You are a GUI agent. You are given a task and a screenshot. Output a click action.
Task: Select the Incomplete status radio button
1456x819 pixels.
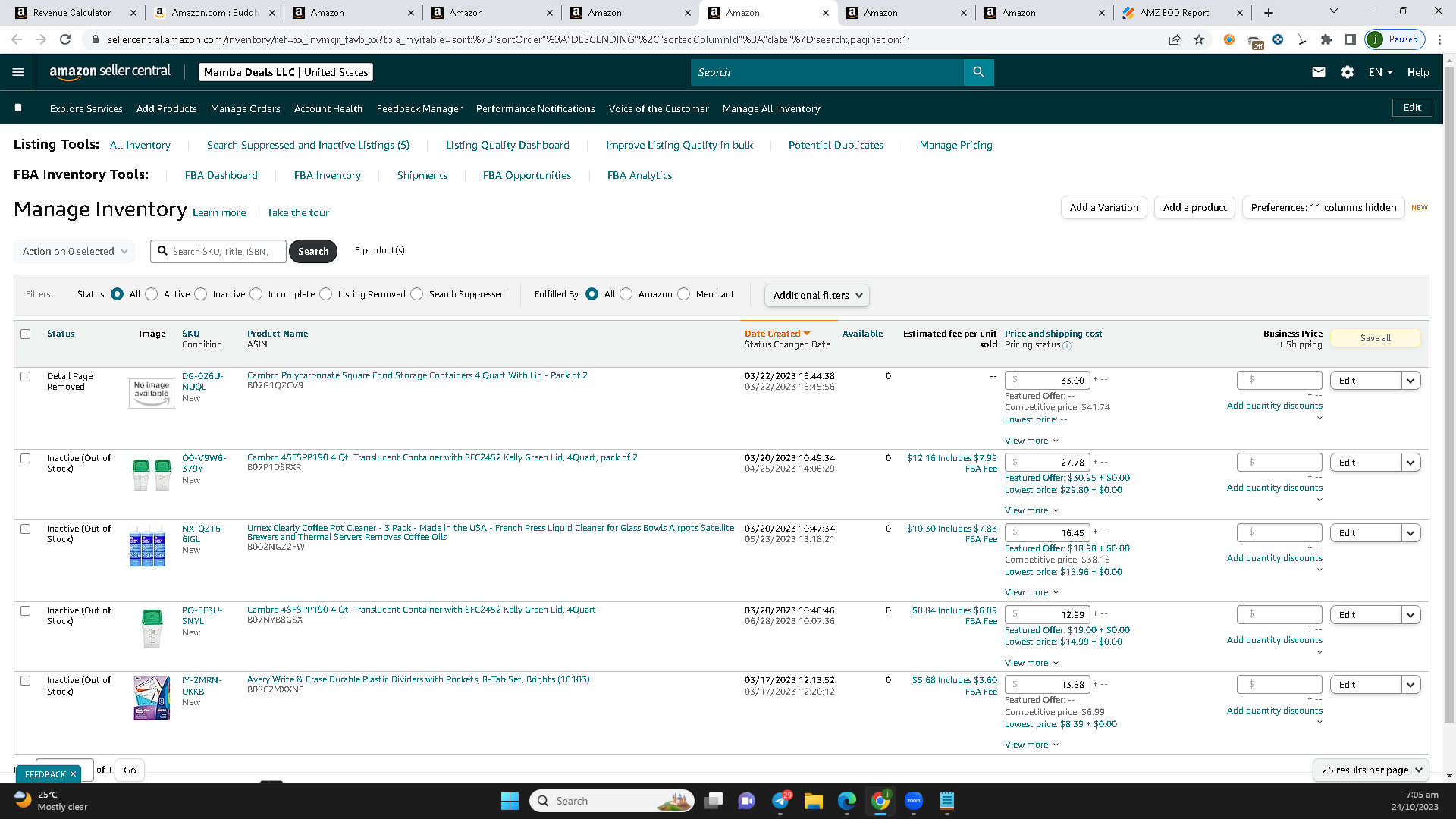[256, 294]
